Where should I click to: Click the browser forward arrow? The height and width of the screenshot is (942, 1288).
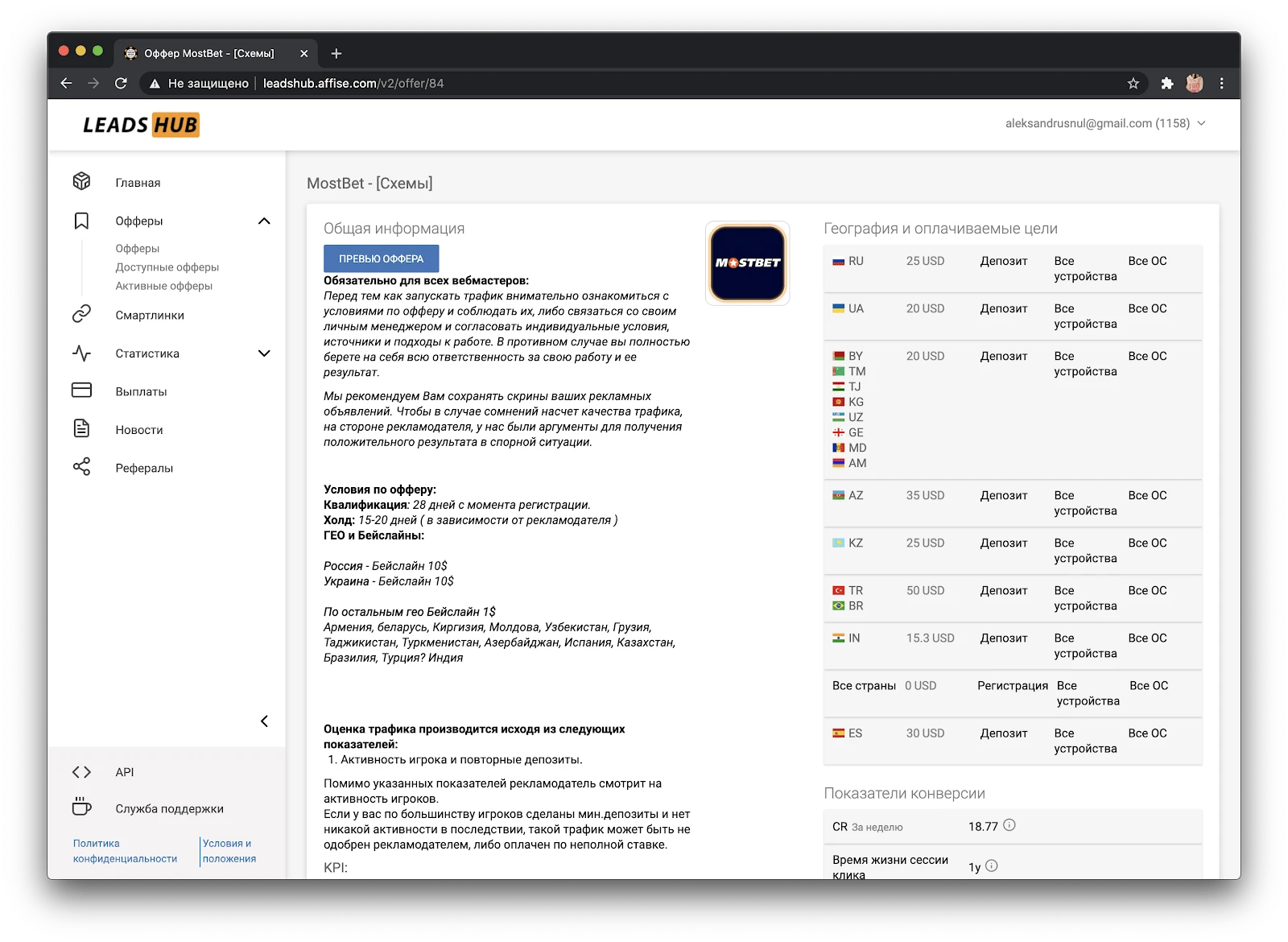click(93, 83)
